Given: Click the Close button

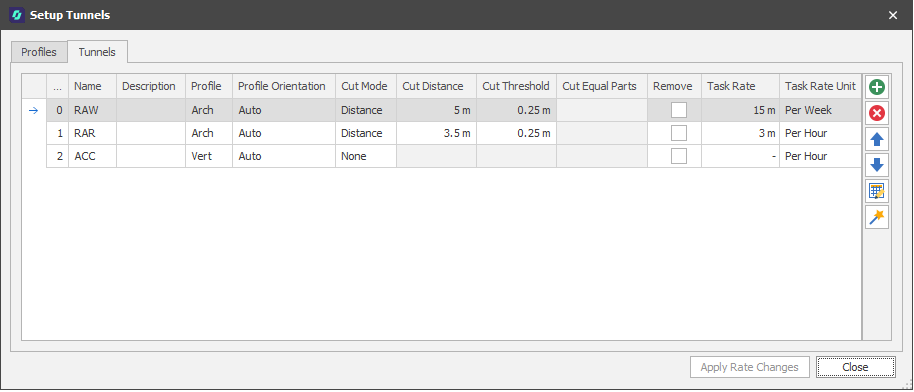Looking at the screenshot, I should pos(856,367).
